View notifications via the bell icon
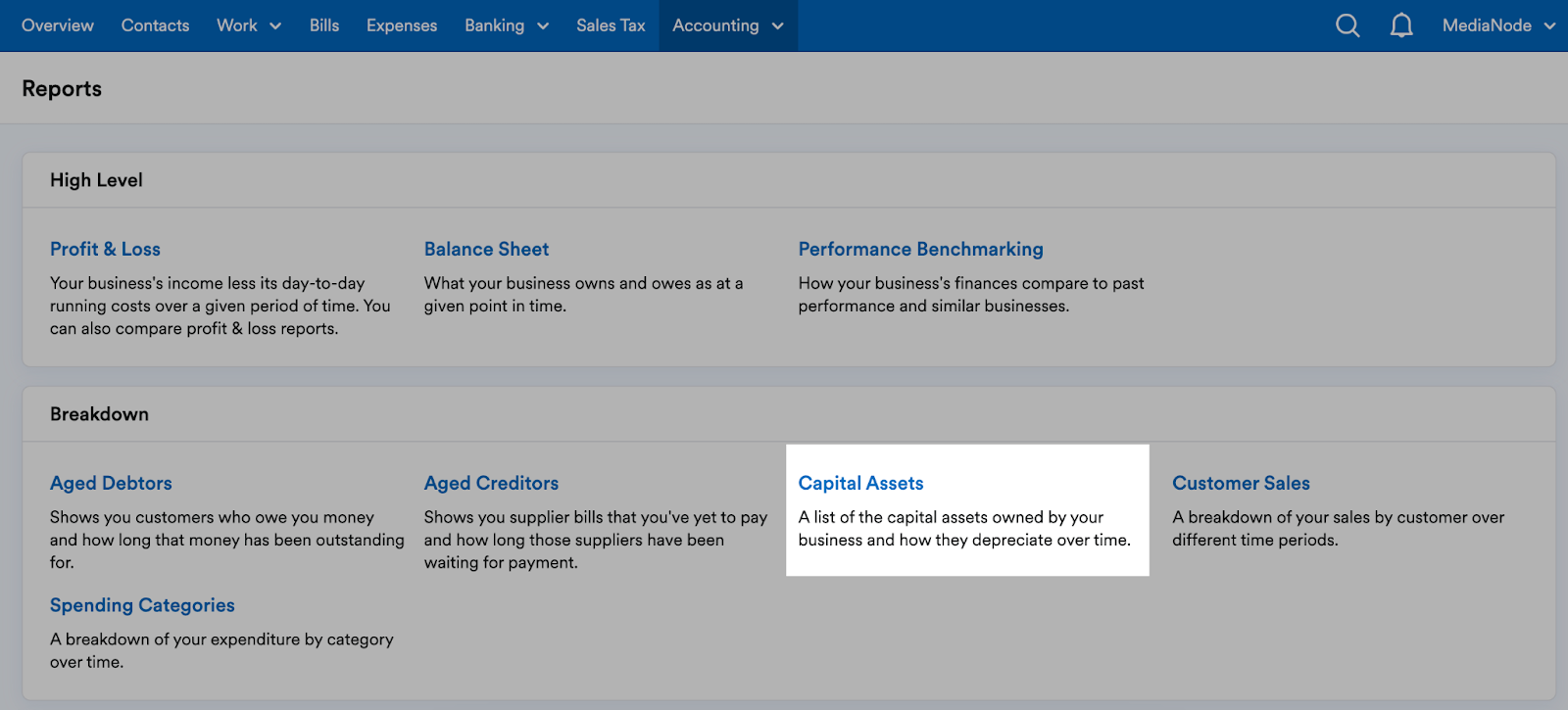The height and width of the screenshot is (710, 1568). click(1400, 25)
